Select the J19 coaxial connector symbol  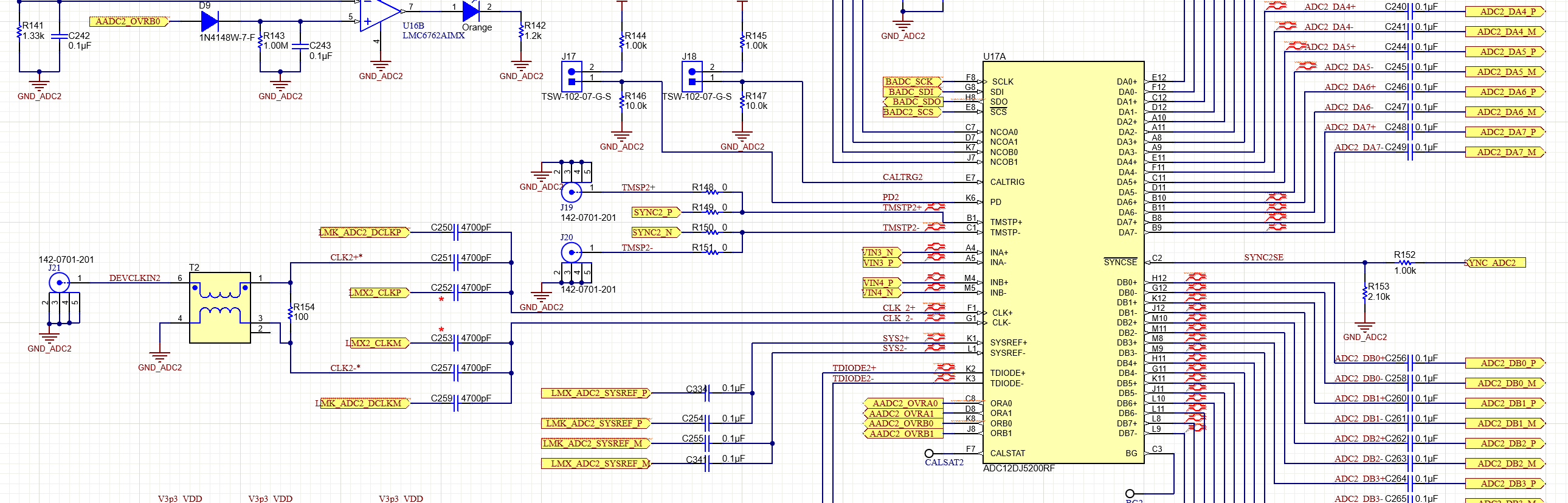pos(571,192)
